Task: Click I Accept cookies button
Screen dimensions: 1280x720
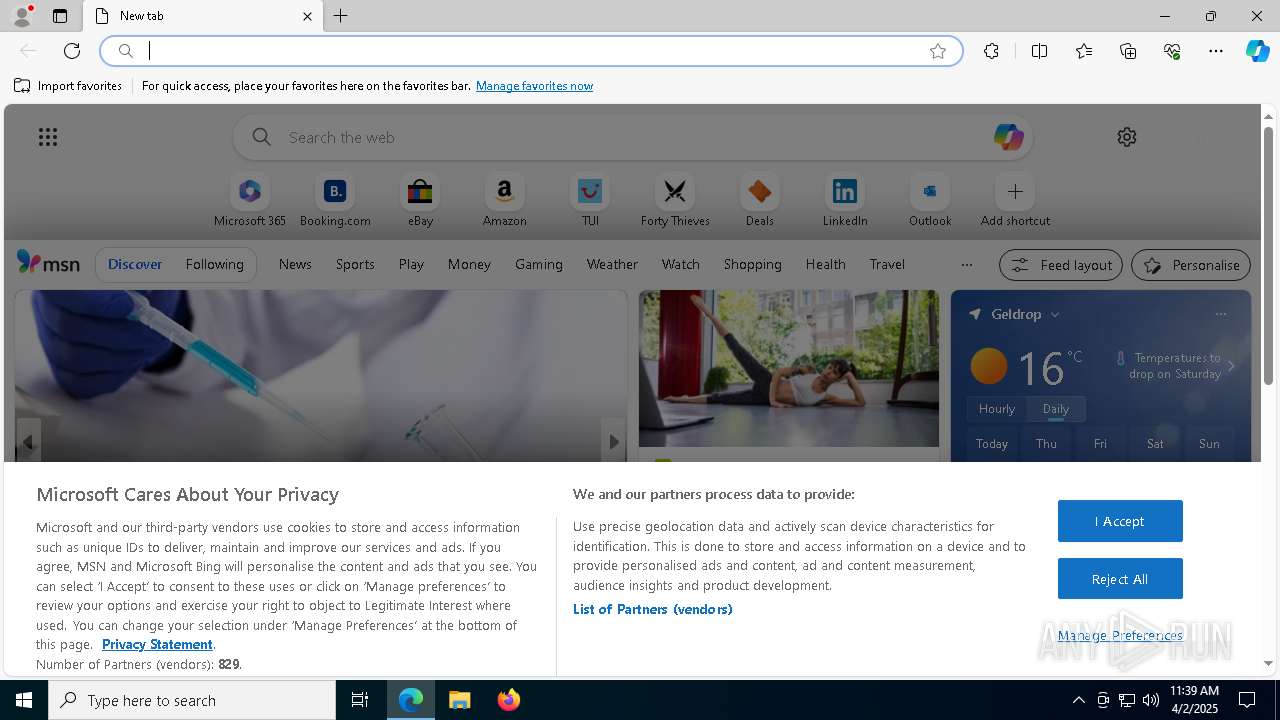Action: (1120, 521)
